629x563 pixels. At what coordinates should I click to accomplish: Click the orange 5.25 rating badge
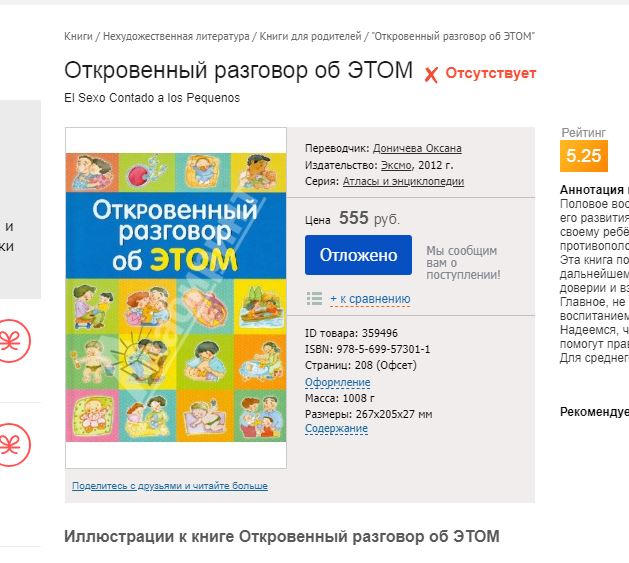coord(583,156)
